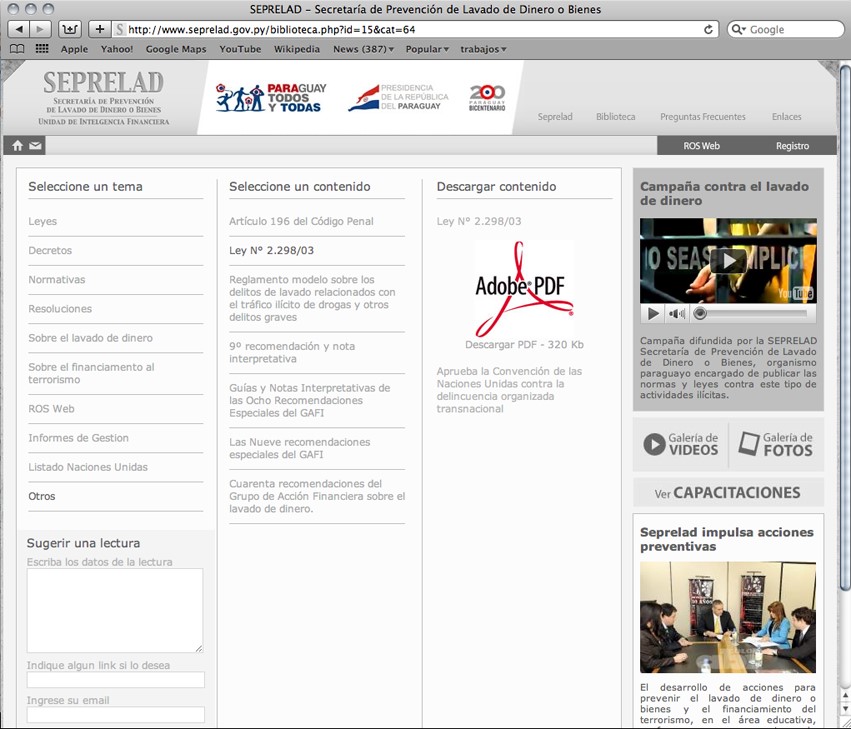Open Artículo 196 del Código Penal

[x=301, y=221]
